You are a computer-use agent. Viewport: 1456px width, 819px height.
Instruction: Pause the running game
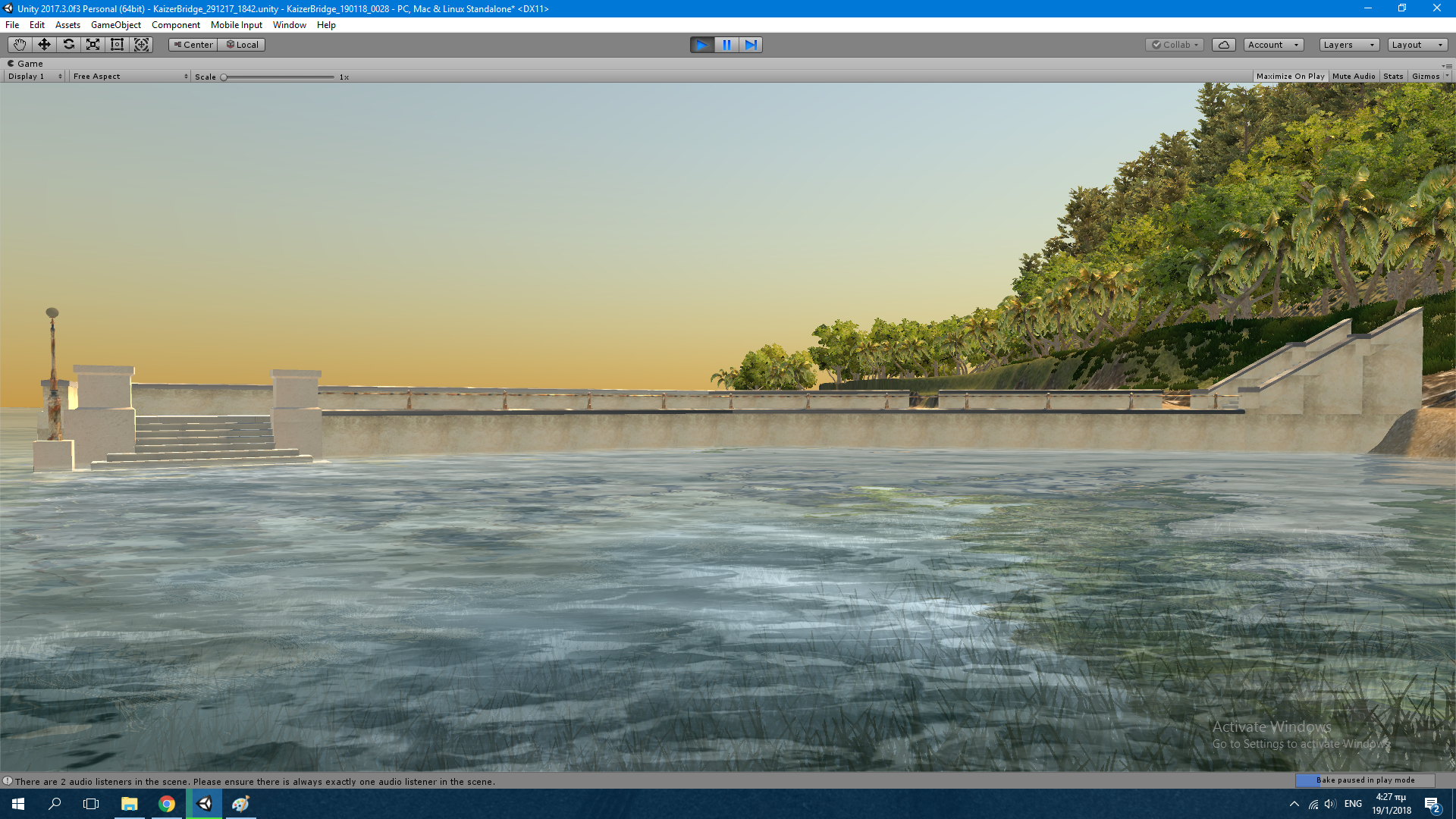click(x=726, y=45)
